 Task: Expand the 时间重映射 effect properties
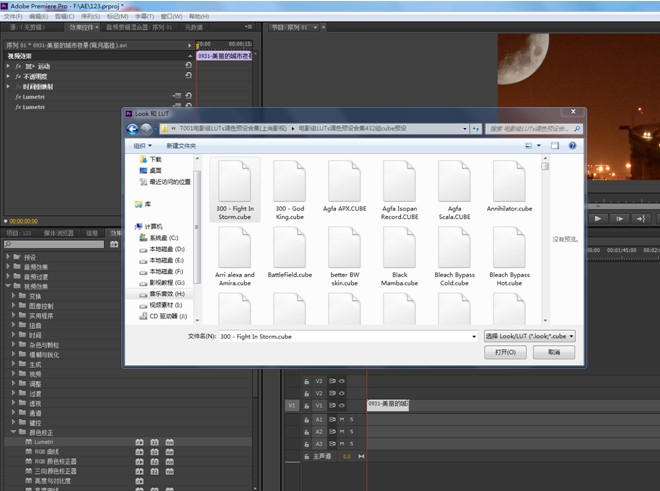click(8, 86)
